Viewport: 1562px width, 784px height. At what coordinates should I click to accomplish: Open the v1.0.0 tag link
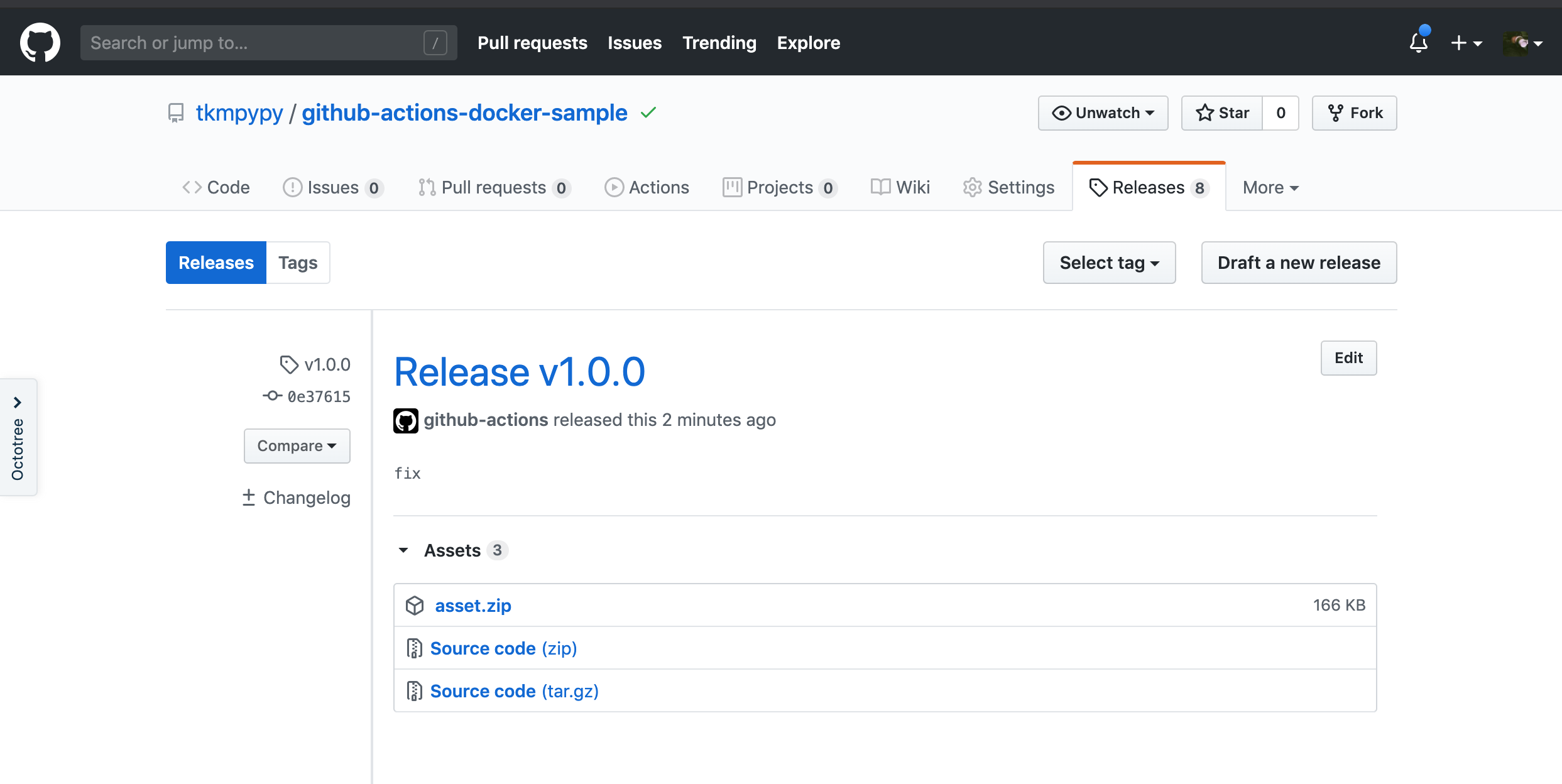click(x=327, y=364)
